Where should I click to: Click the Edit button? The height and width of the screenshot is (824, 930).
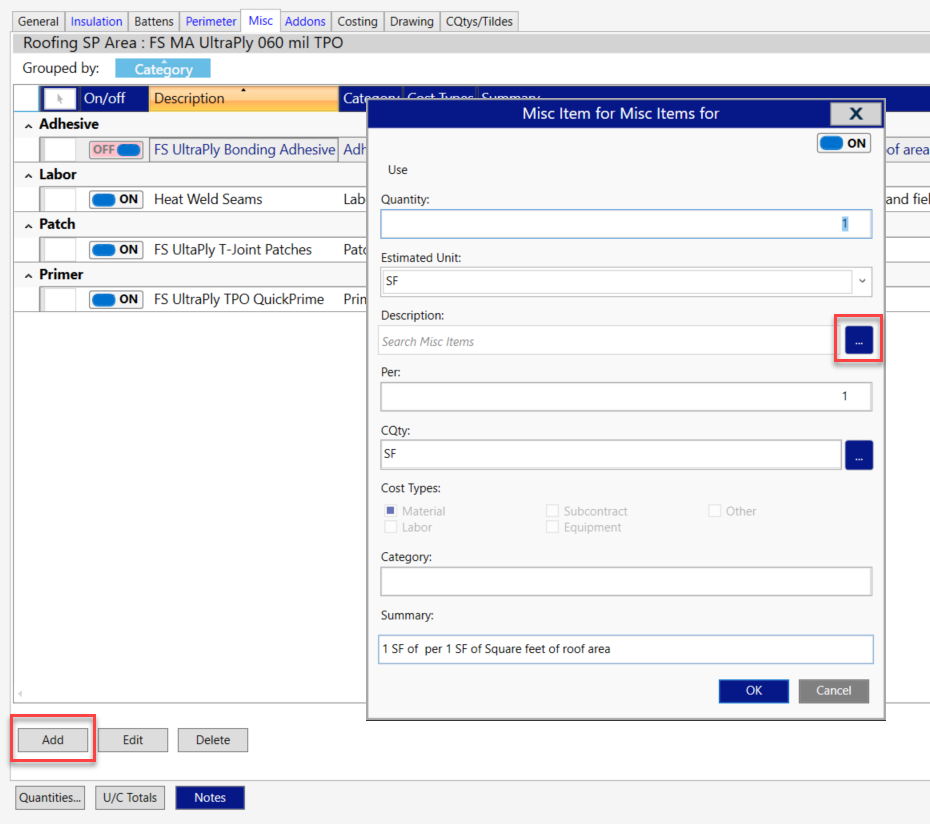coord(133,740)
